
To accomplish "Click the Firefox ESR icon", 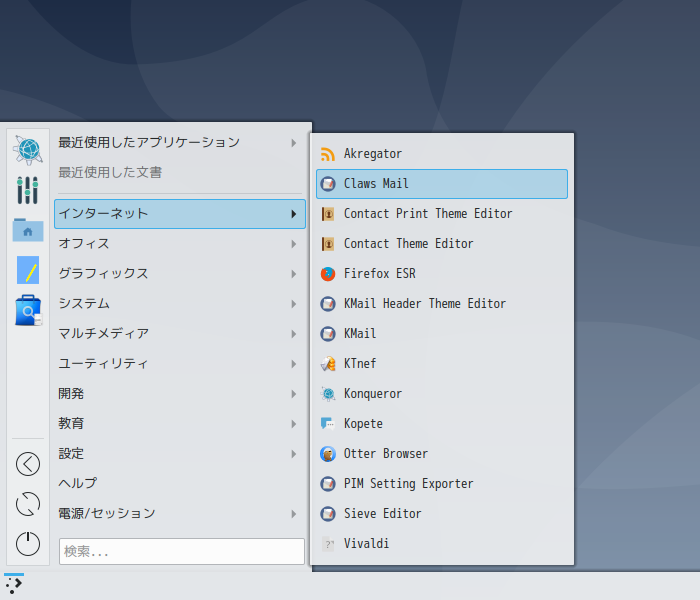I will (x=328, y=274).
